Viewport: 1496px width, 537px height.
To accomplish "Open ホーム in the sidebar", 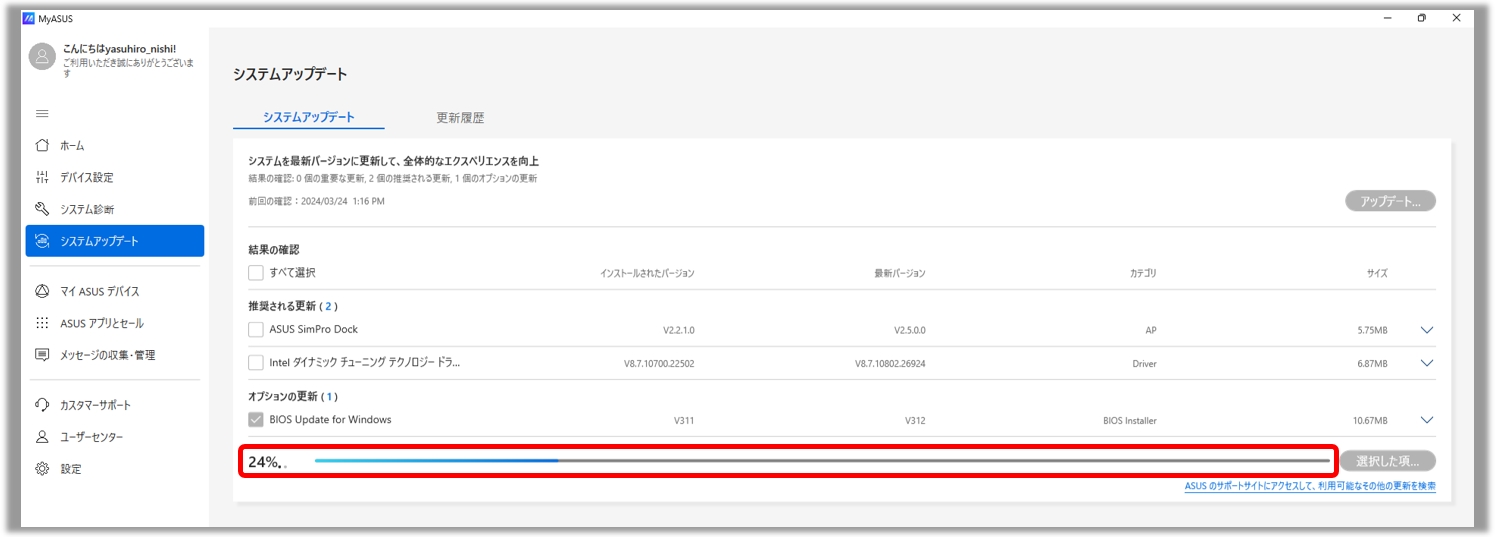I will pos(115,145).
